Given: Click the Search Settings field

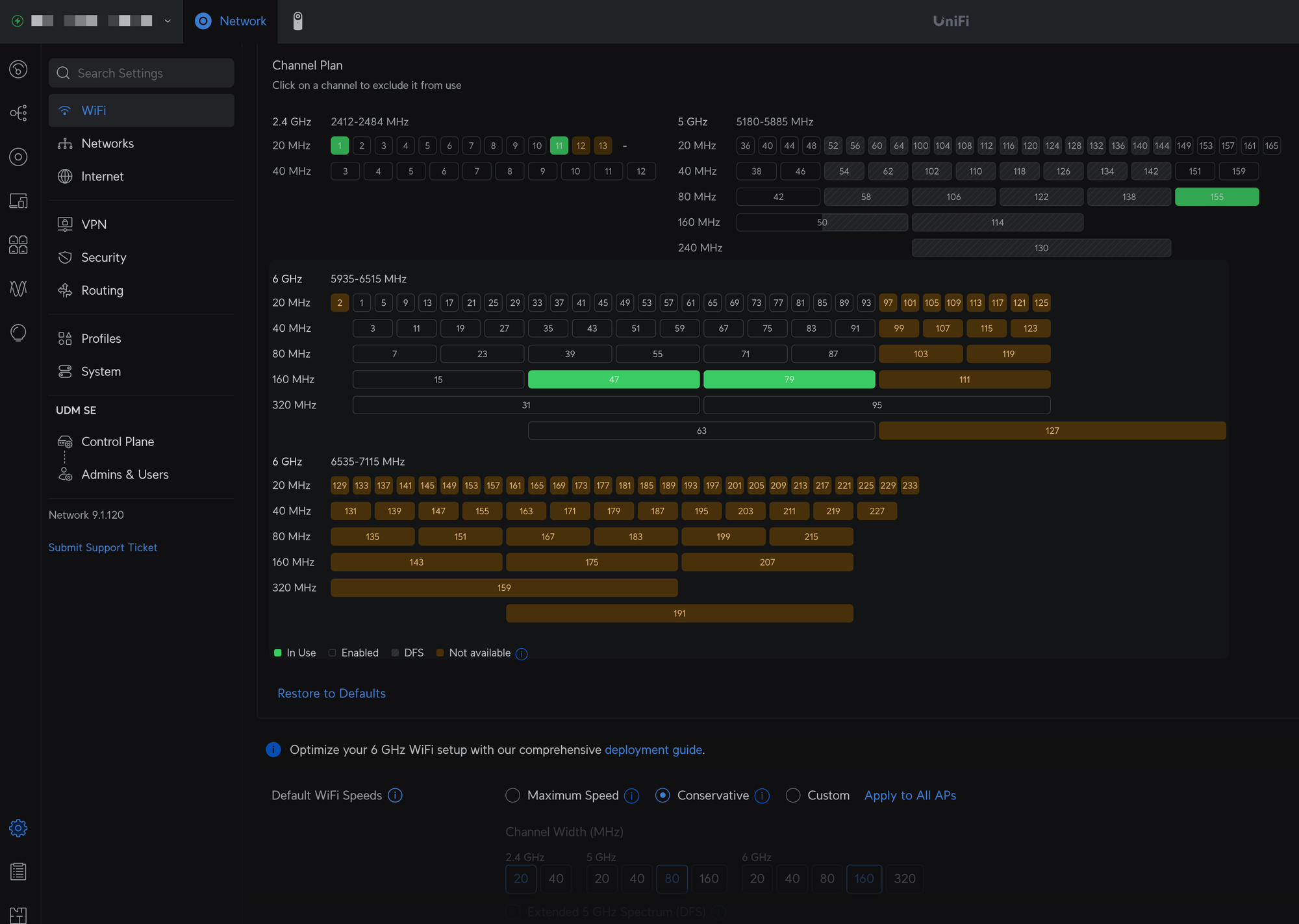Looking at the screenshot, I should [142, 73].
